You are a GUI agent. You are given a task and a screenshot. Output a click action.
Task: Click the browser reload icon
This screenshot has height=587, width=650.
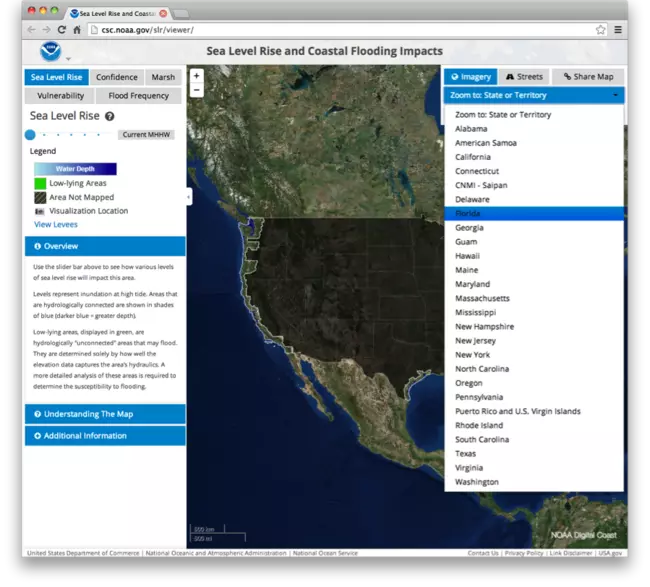(x=61, y=30)
